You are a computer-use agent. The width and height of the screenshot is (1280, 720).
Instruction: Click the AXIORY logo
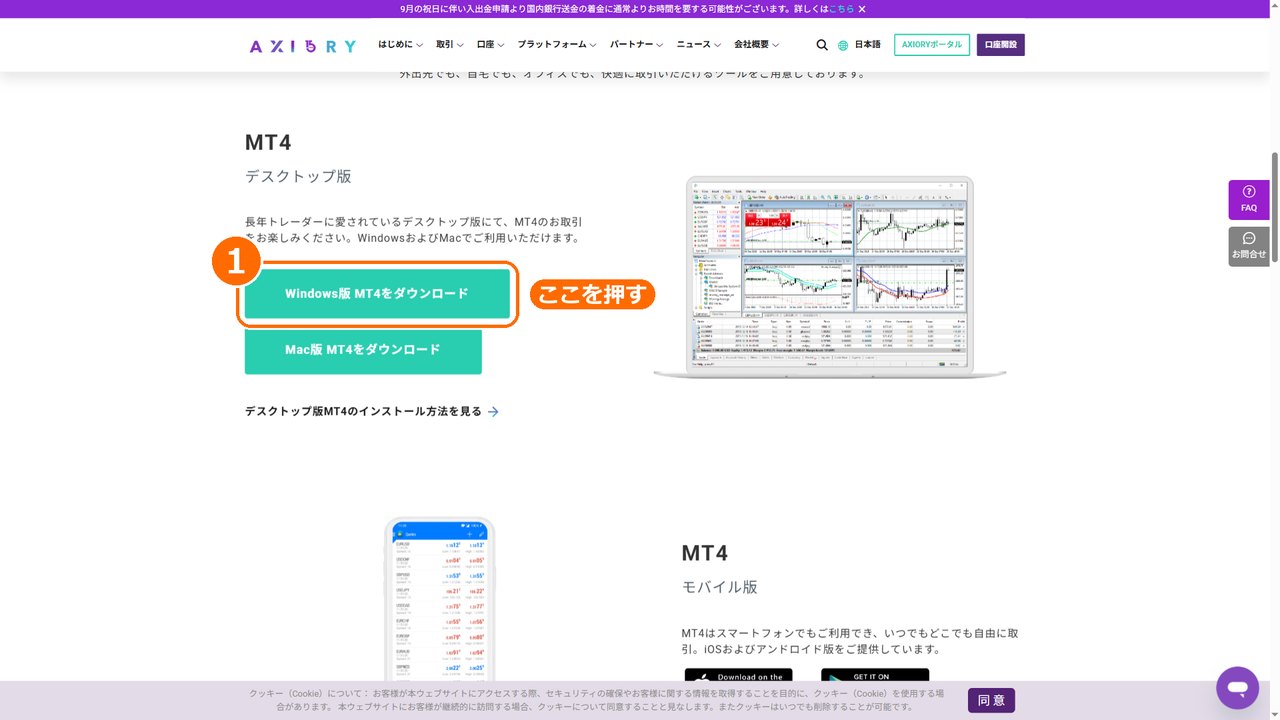pos(302,46)
